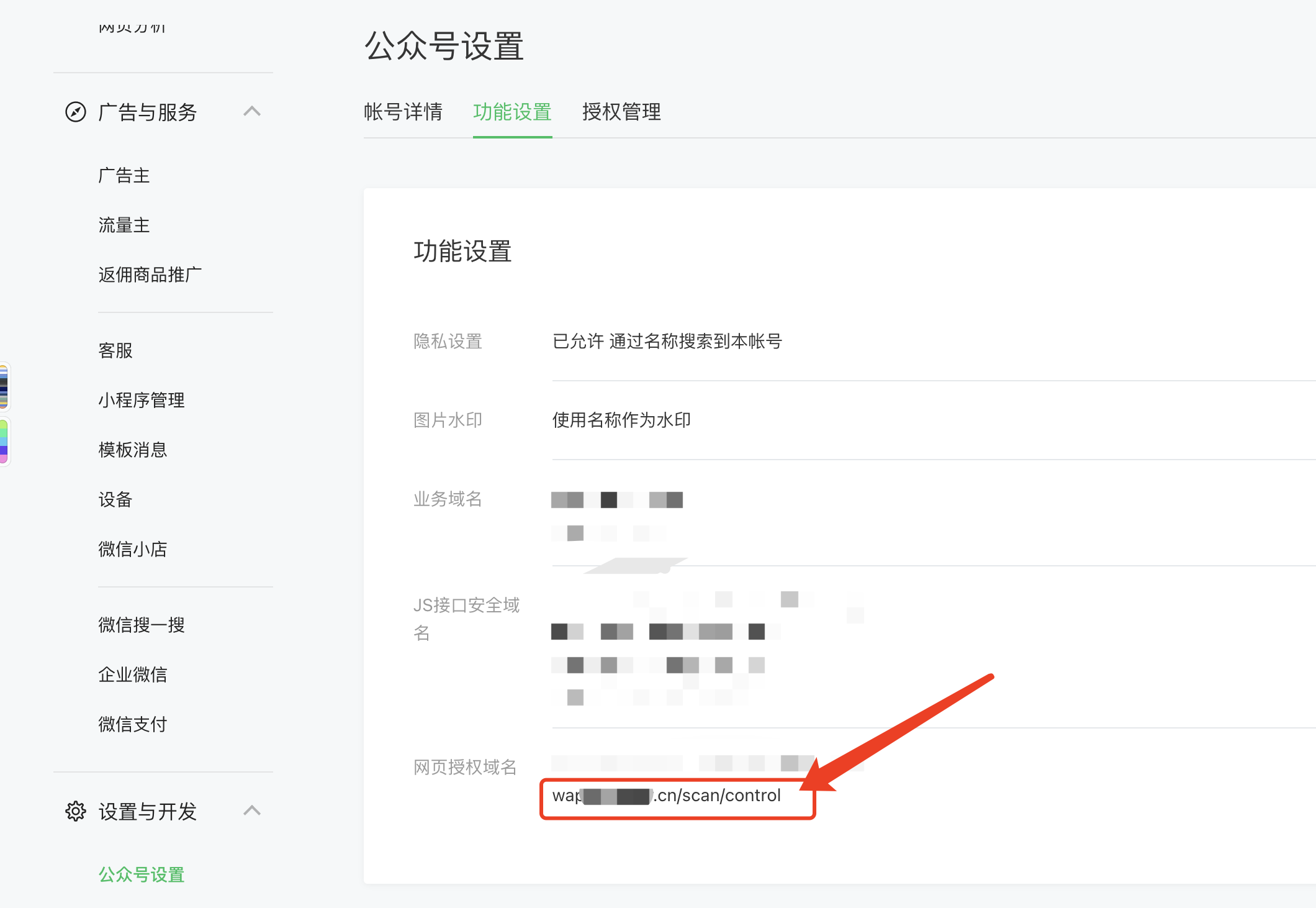Collapse the 设置与开发 section
Screen dimensions: 1316x908
pos(252,811)
